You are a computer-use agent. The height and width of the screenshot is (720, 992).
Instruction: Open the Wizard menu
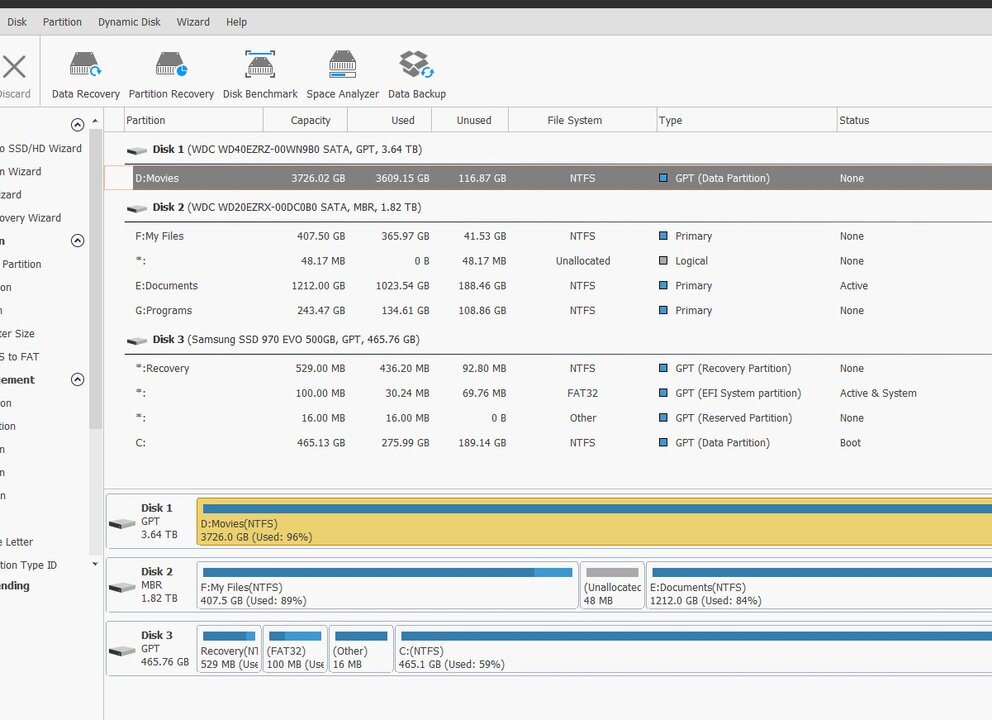pyautogui.click(x=193, y=22)
